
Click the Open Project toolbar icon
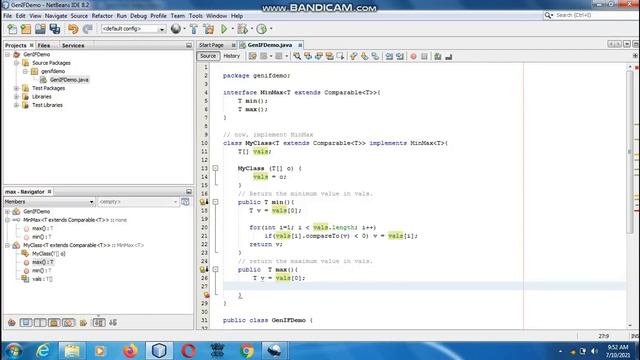point(40,29)
